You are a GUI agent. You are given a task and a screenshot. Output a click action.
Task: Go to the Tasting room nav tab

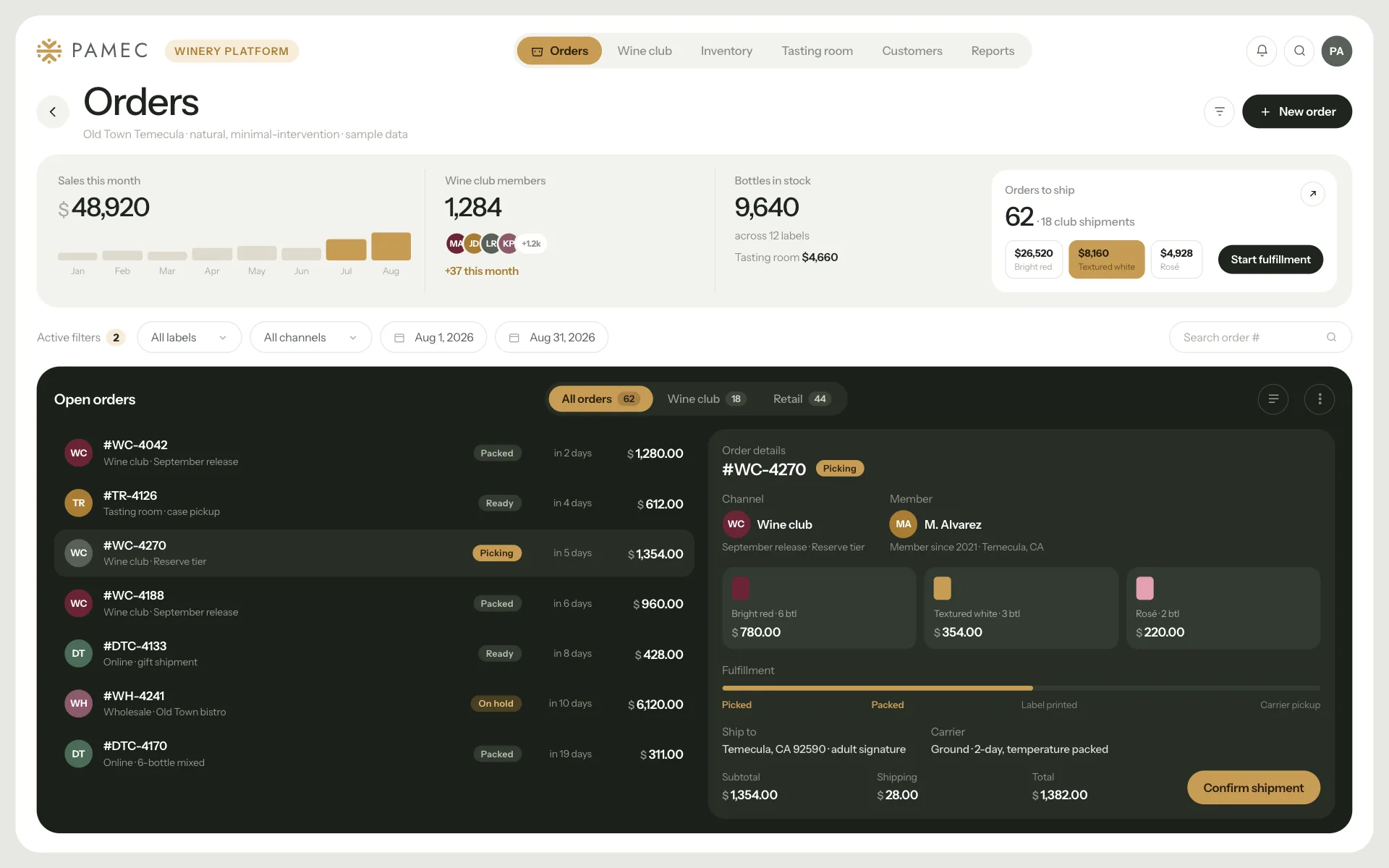pos(817,51)
